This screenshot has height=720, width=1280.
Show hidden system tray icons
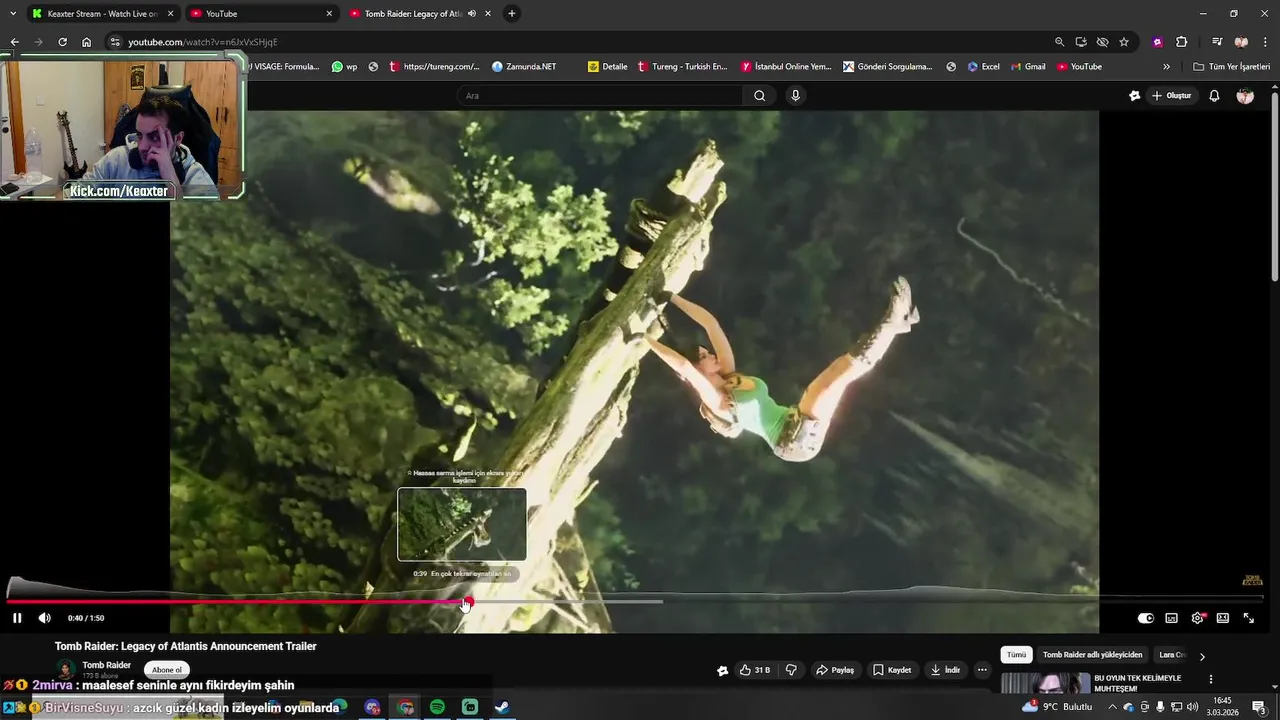[x=1112, y=707]
